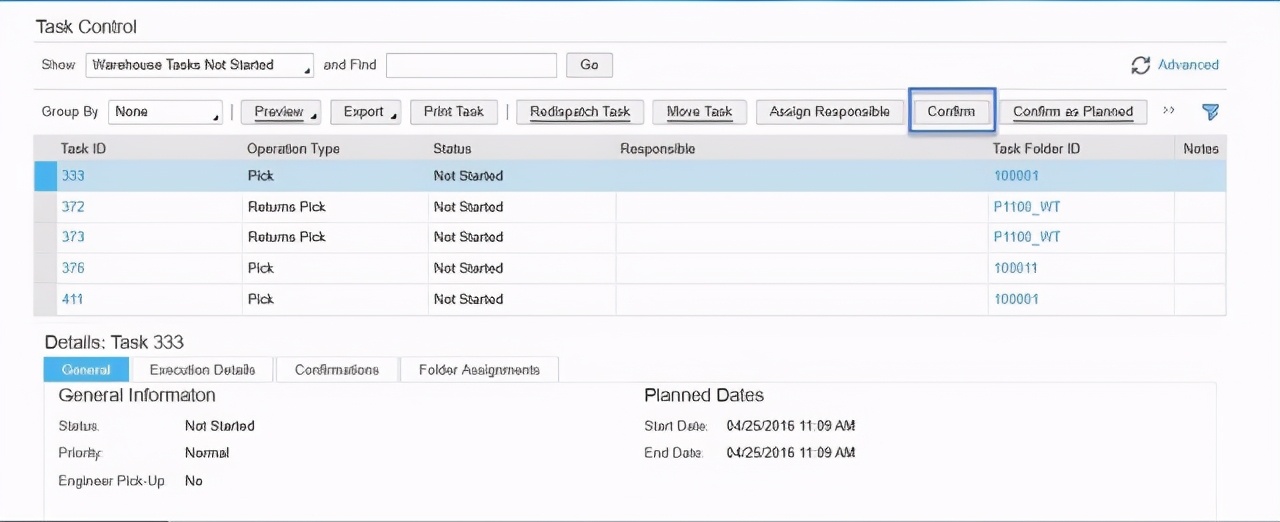Click the Priority value Normal
Viewport: 1280px width, 522px height.
(x=207, y=453)
